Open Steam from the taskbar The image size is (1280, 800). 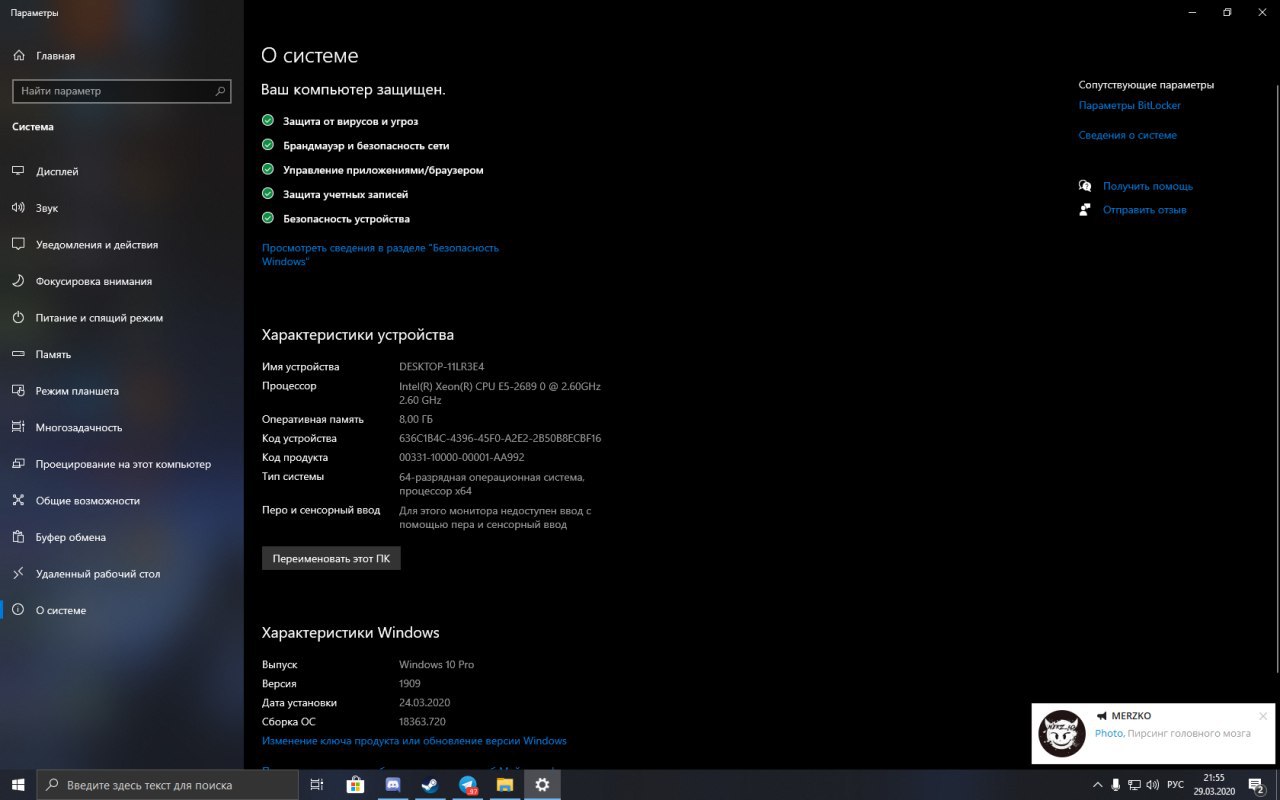[430, 785]
